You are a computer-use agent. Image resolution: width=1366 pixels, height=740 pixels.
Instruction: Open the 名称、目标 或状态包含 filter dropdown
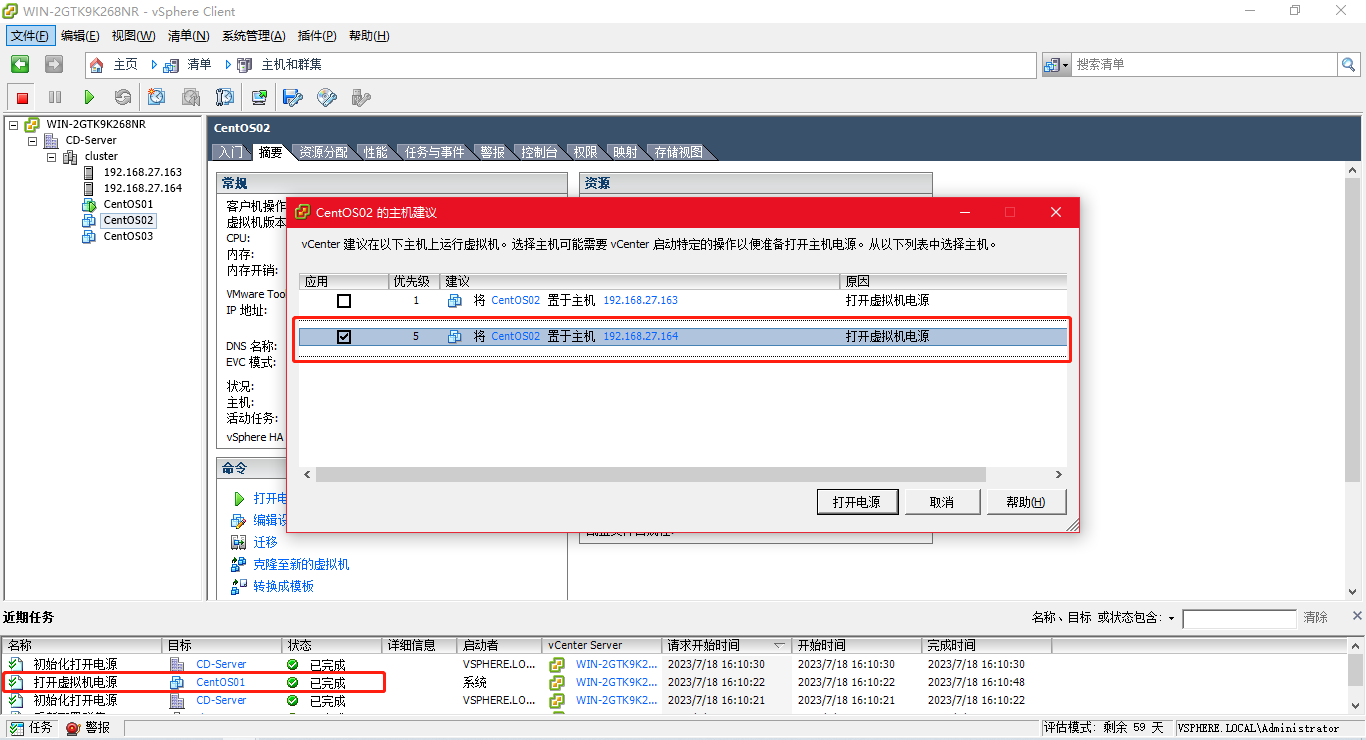pos(1172,618)
